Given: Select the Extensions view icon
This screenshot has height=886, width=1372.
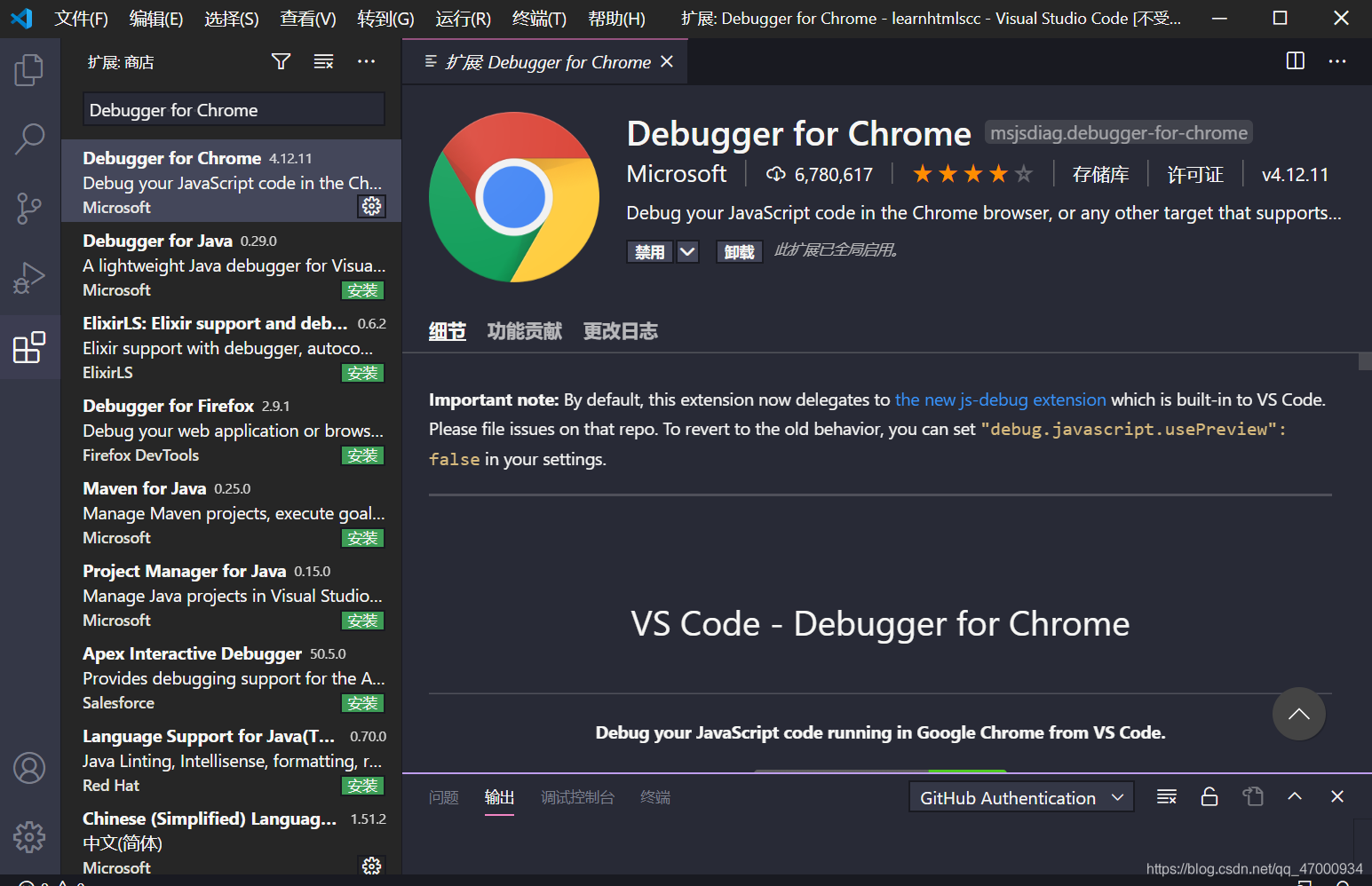Looking at the screenshot, I should pos(29,347).
